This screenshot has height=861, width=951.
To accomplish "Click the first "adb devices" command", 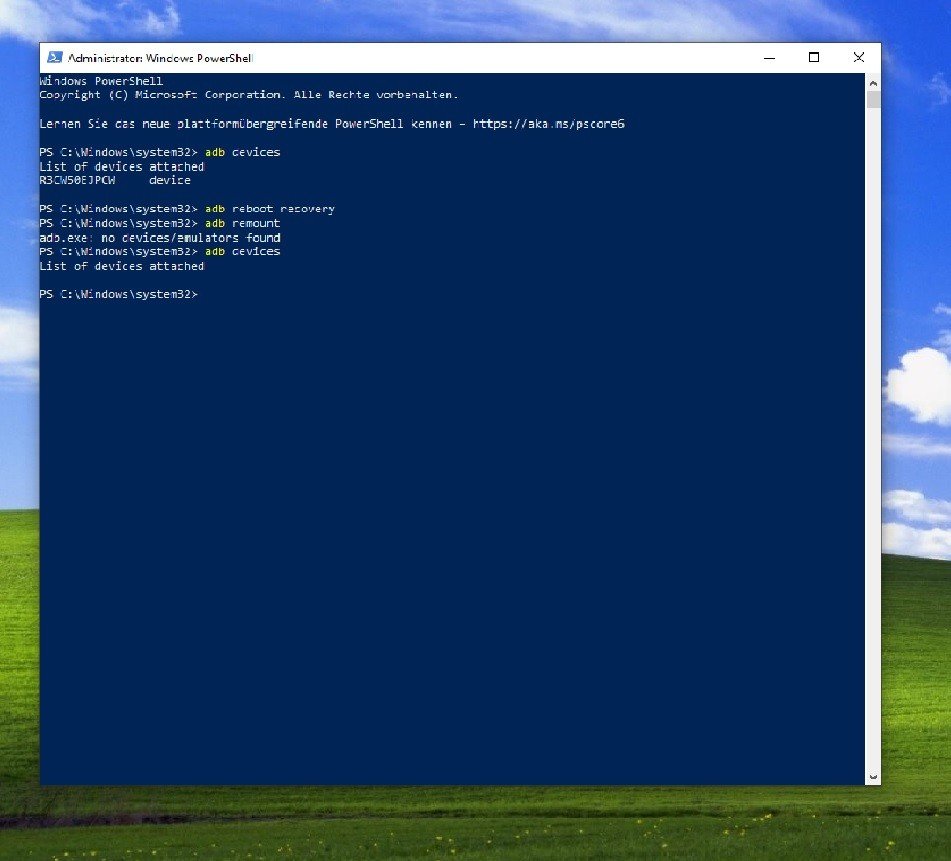I will [242, 152].
